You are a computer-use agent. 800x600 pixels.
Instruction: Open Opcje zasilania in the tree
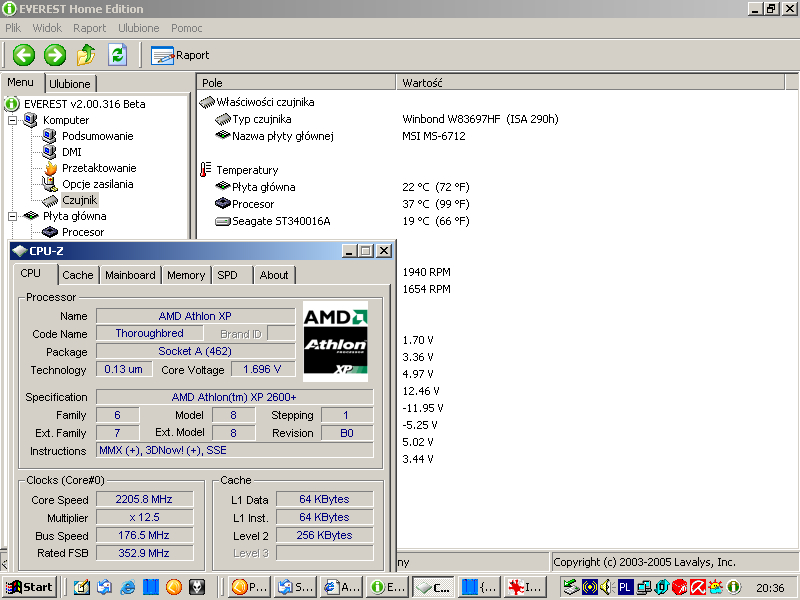point(97,184)
